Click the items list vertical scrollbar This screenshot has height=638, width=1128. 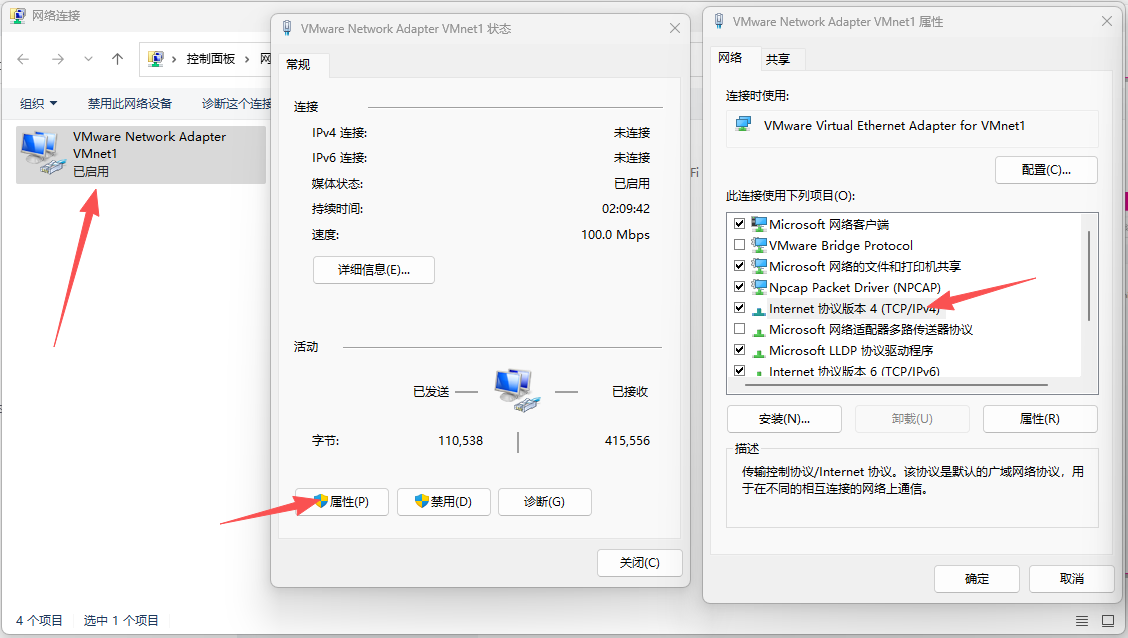tap(1089, 275)
